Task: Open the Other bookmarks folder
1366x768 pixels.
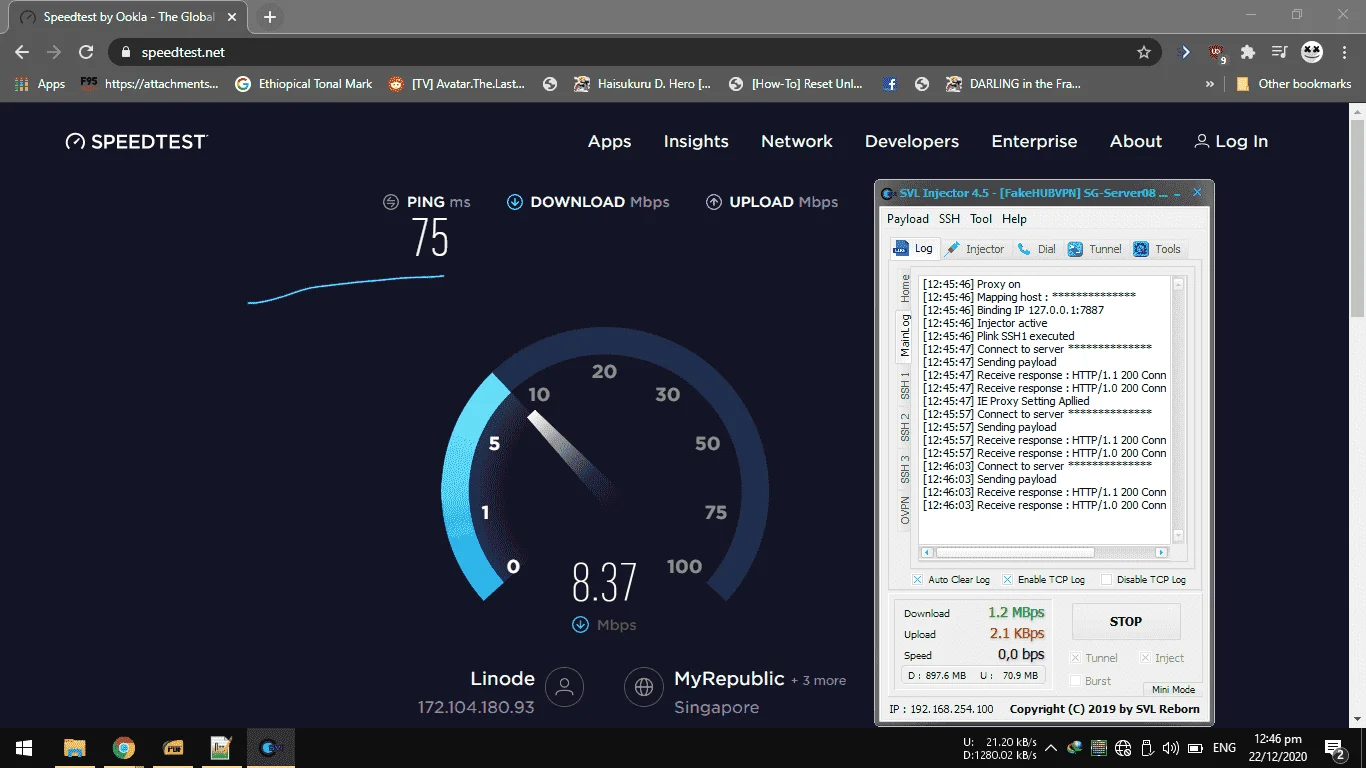Action: [1294, 84]
